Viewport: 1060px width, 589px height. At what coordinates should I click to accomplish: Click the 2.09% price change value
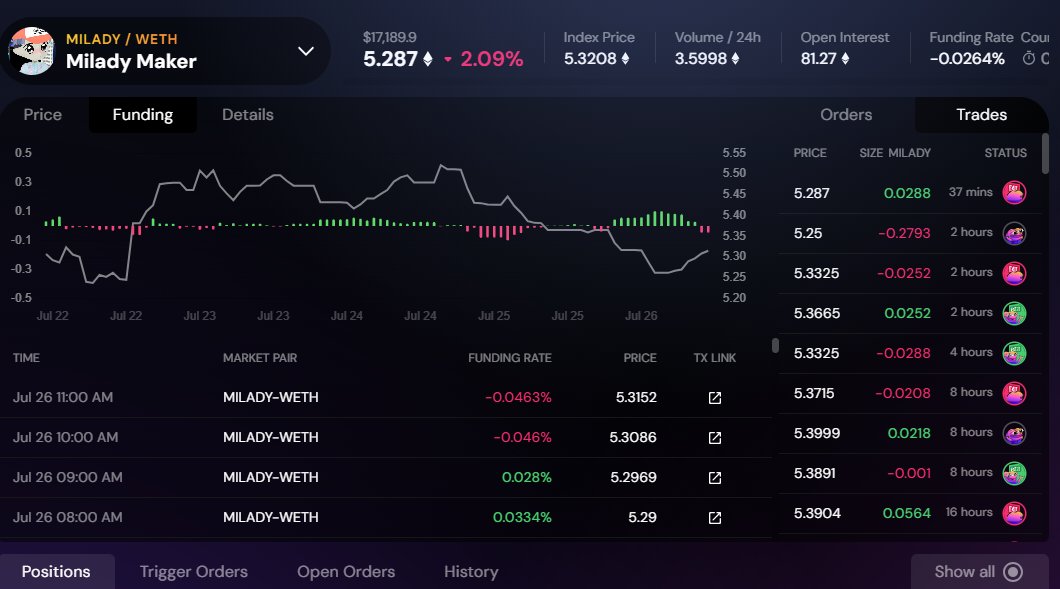pos(491,59)
